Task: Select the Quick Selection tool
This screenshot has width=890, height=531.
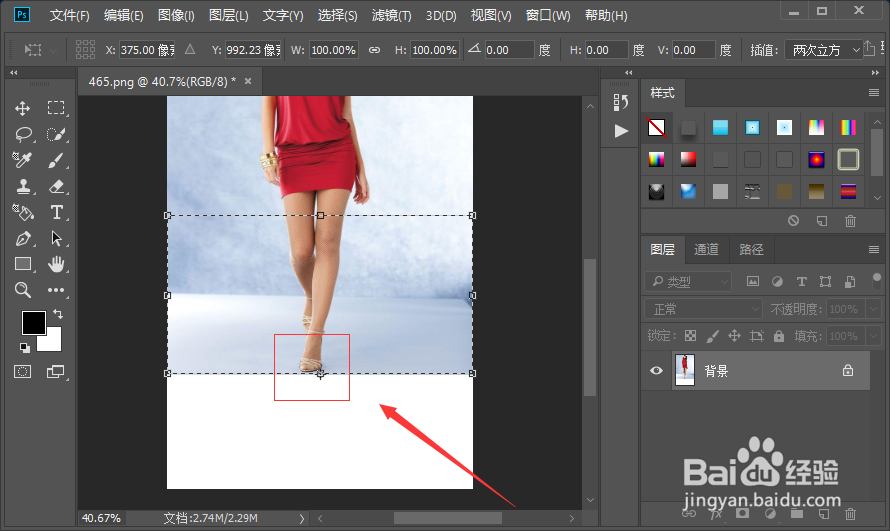Action: coord(56,134)
